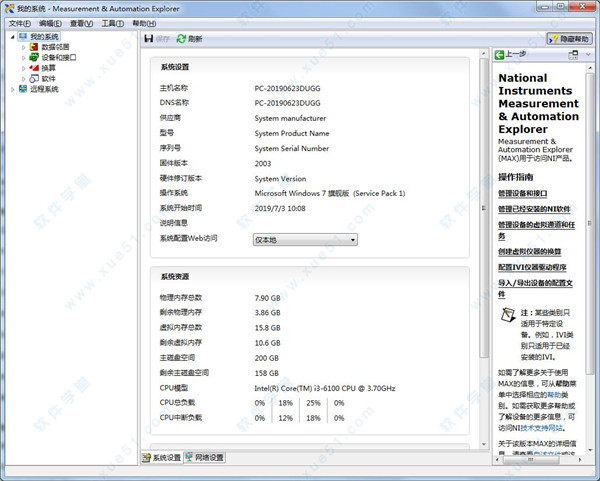Click the help pane layout icon
Image resolution: width=600 pixels, height=481 pixels.
[x=573, y=55]
